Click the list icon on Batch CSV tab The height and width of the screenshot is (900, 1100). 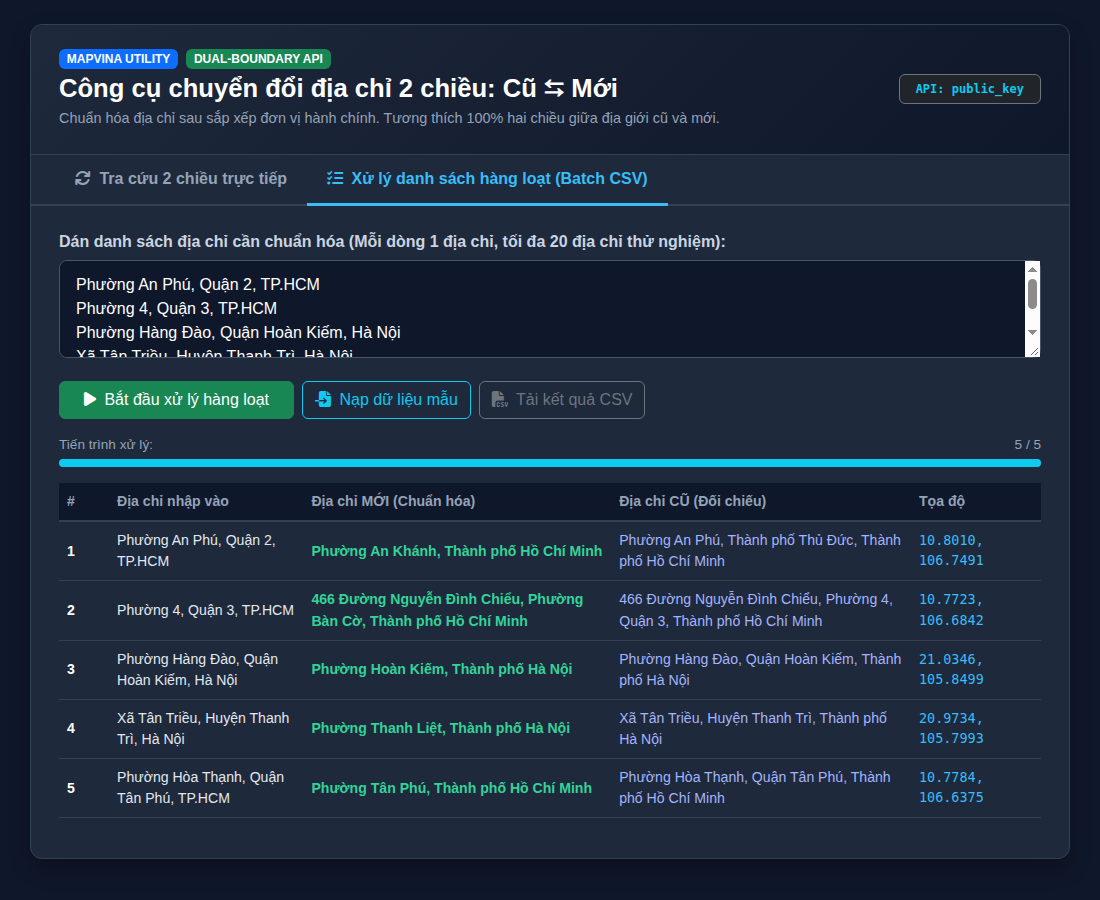[335, 179]
